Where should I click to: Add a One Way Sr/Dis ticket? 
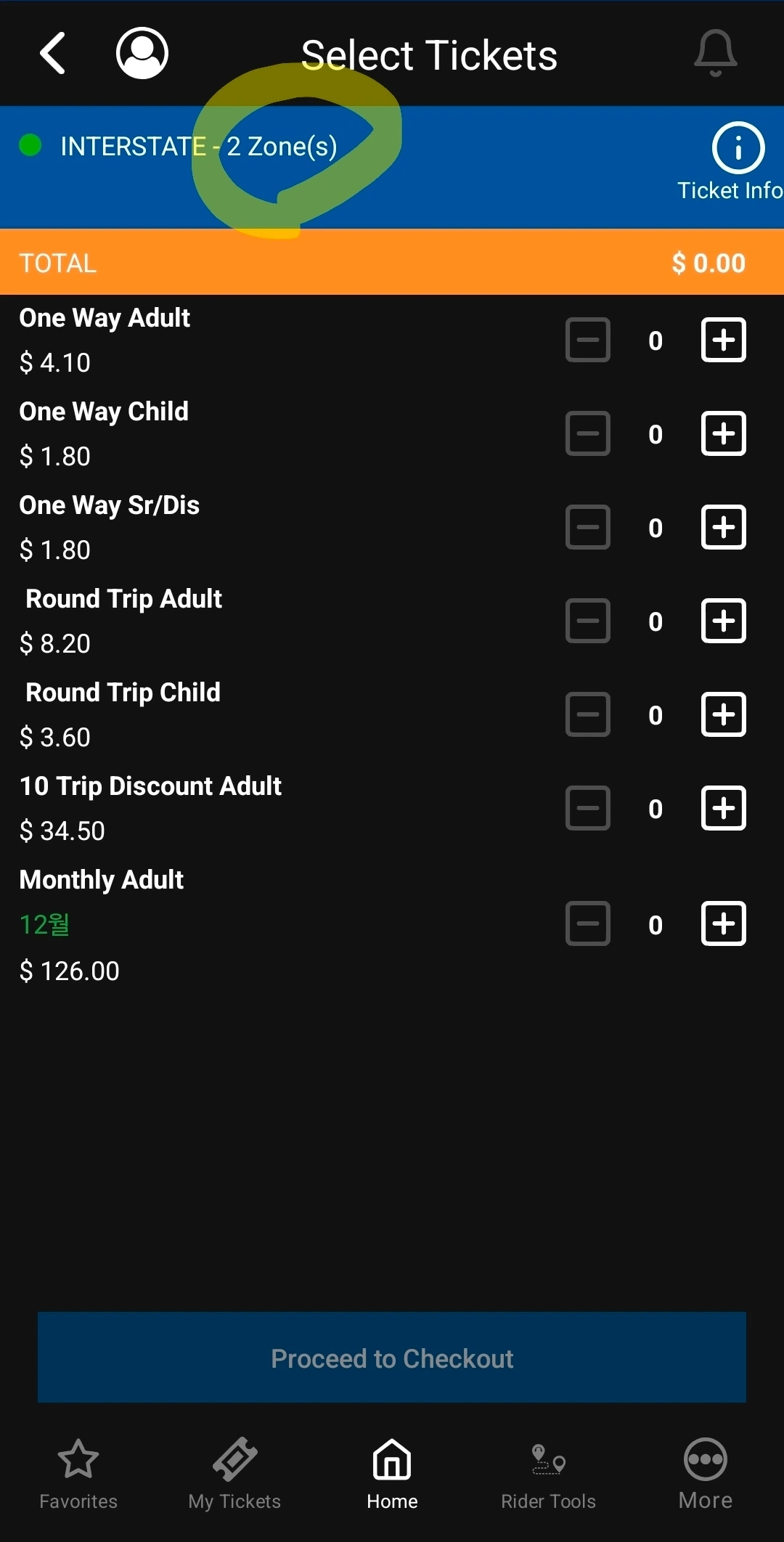click(724, 527)
